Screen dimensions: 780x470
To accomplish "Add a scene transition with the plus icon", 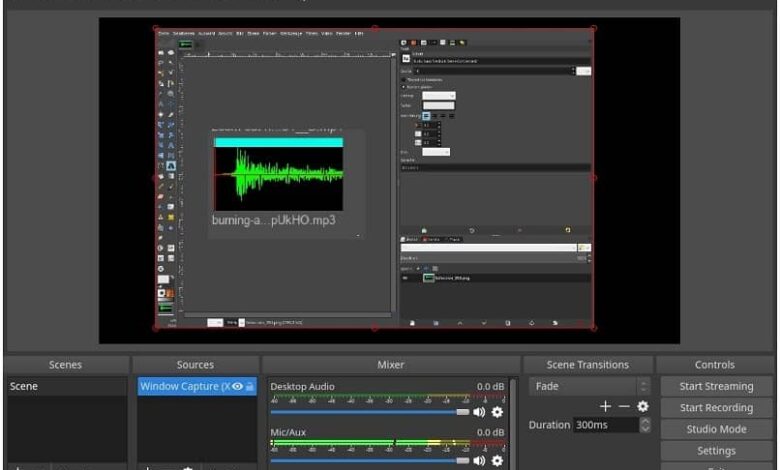I will tap(605, 406).
